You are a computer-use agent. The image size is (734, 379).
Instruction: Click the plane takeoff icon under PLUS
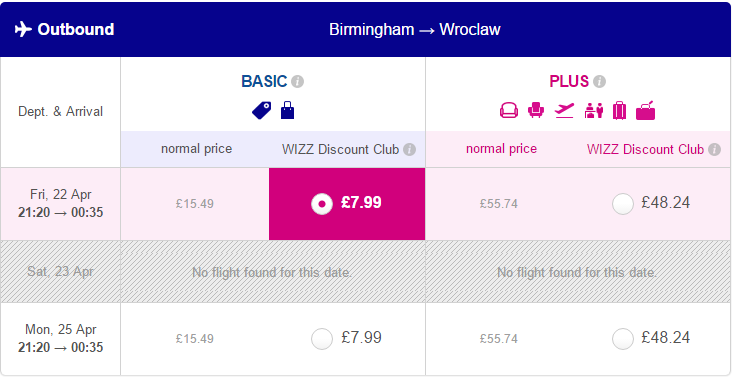564,111
